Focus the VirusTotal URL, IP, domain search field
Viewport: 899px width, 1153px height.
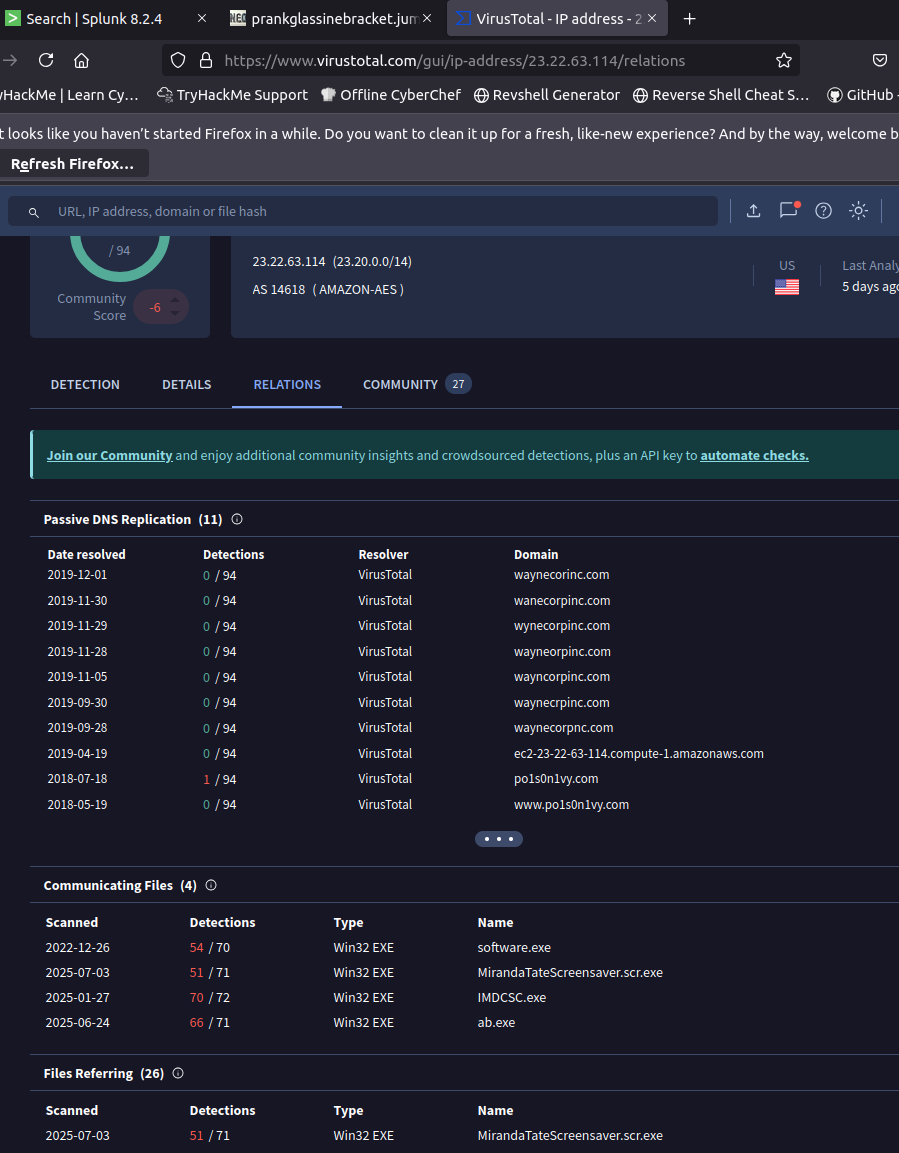pyautogui.click(x=363, y=212)
